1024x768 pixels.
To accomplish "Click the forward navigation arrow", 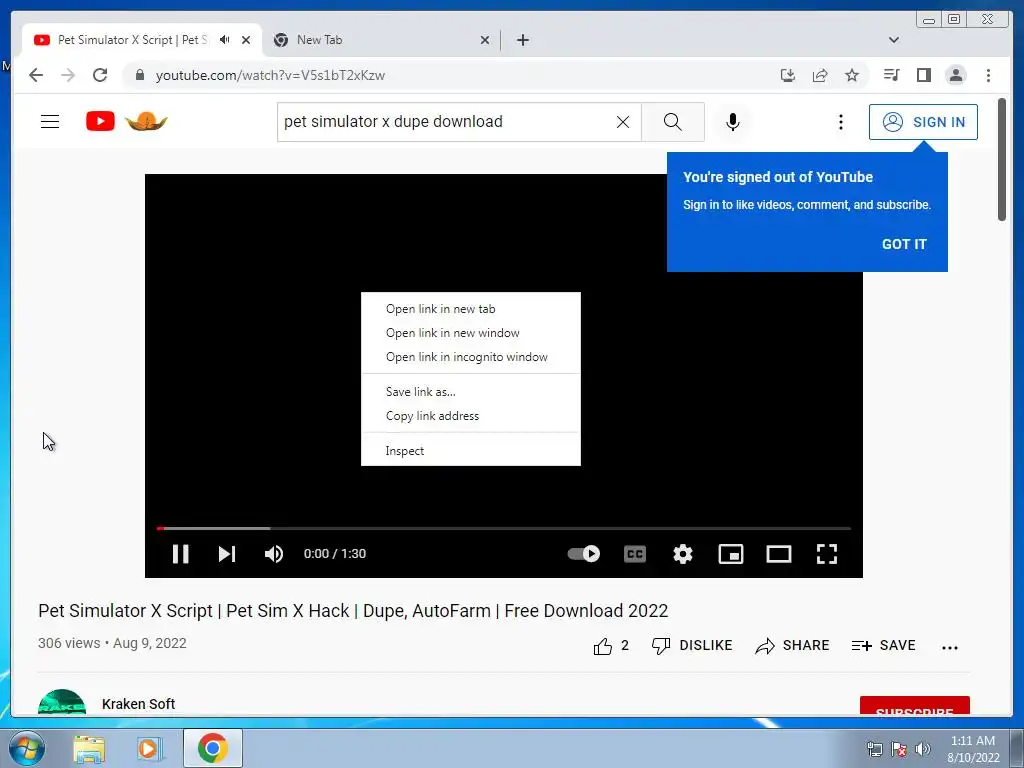I will (68, 75).
